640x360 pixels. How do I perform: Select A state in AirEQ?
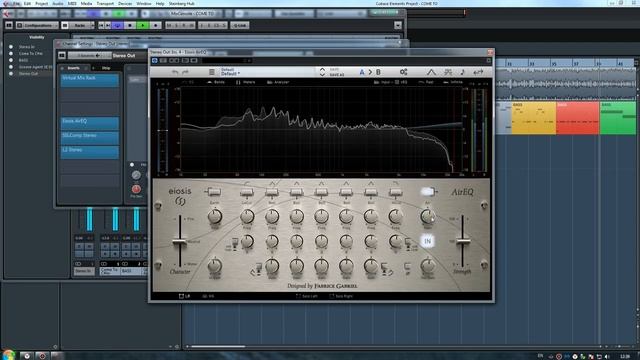[362, 72]
